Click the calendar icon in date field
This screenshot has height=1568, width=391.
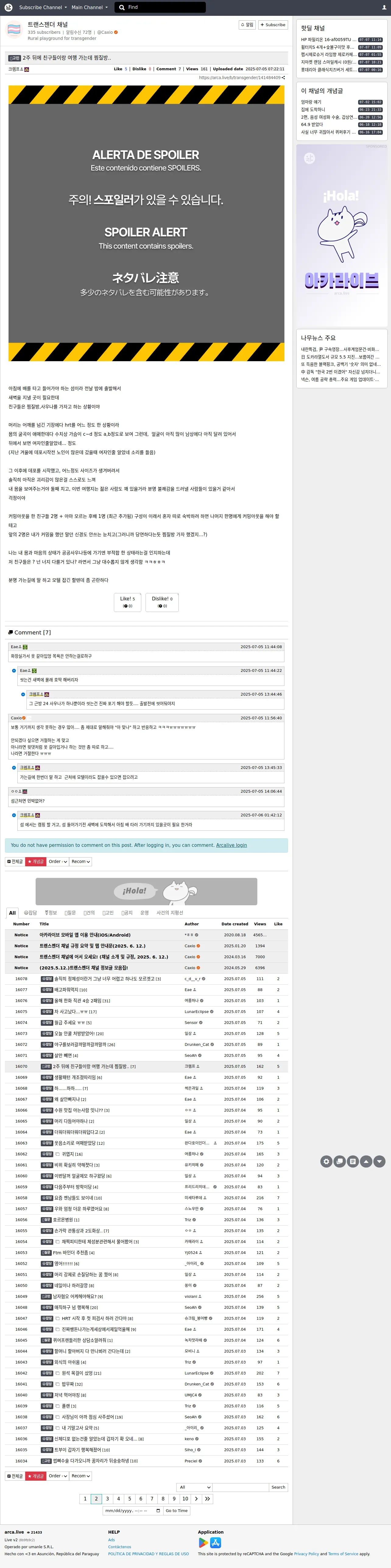[158, 1510]
